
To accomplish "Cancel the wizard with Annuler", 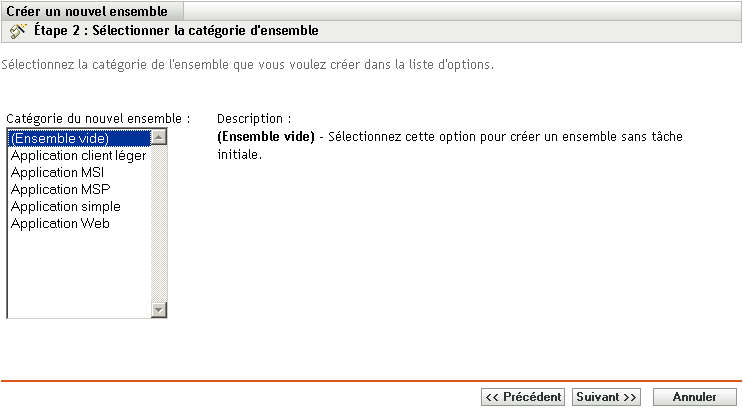I will point(694,397).
